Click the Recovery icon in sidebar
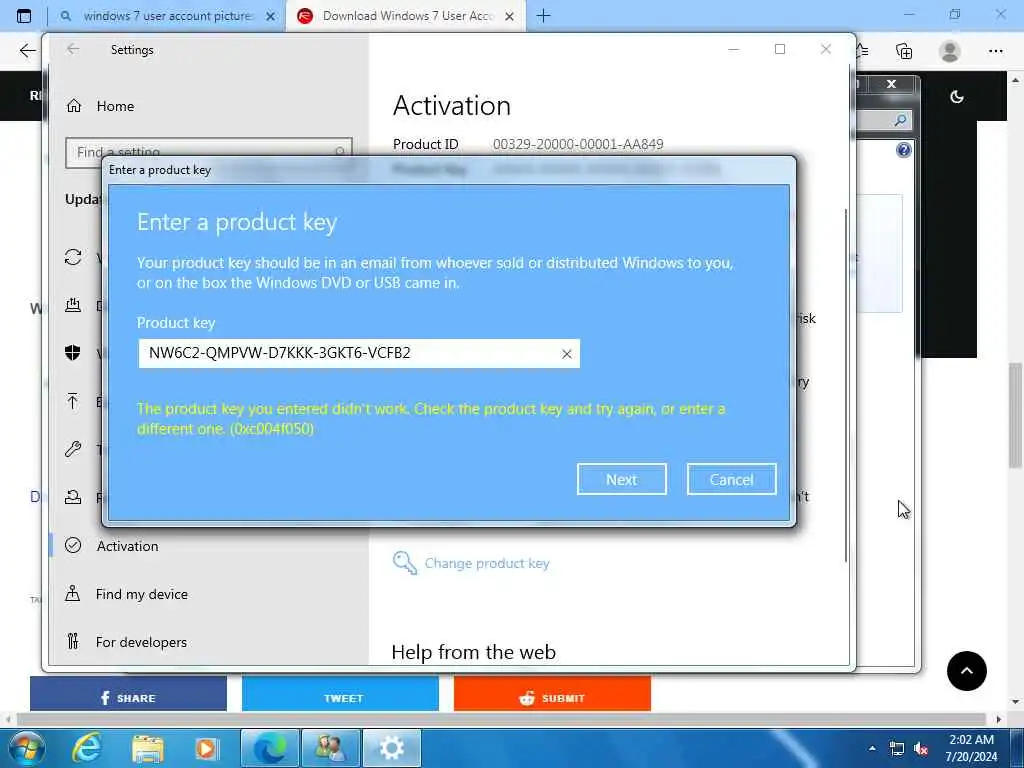The height and width of the screenshot is (768, 1024). coord(73,498)
